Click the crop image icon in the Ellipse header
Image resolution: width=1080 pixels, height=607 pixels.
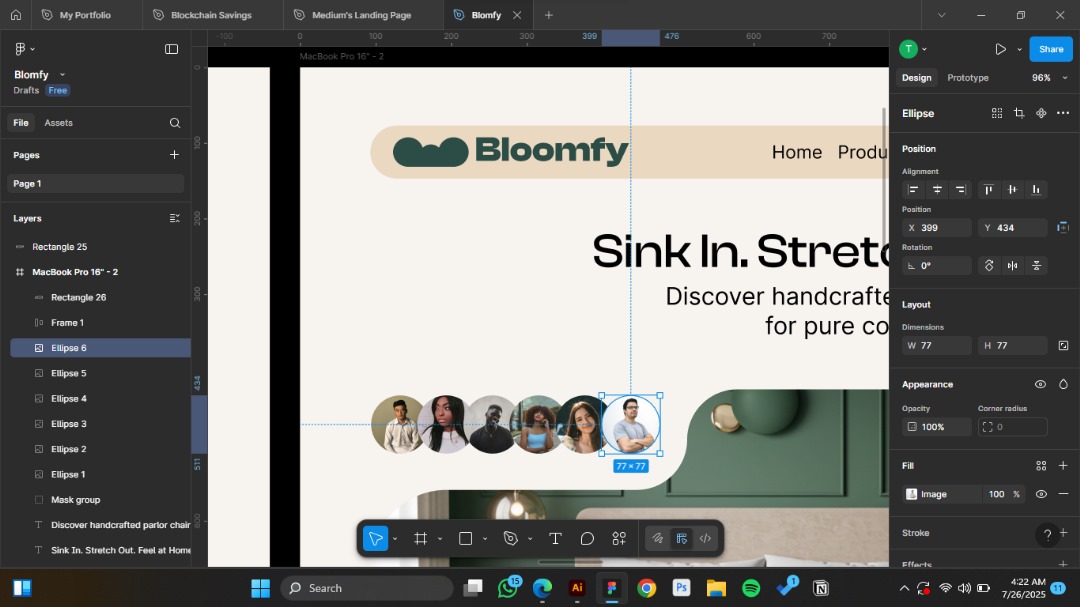point(1019,113)
